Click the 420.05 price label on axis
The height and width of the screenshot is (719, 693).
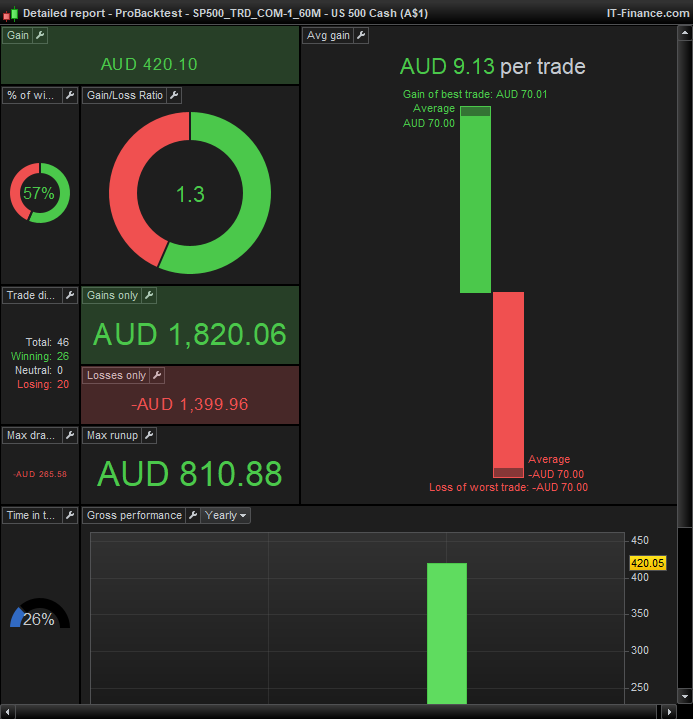coord(647,563)
